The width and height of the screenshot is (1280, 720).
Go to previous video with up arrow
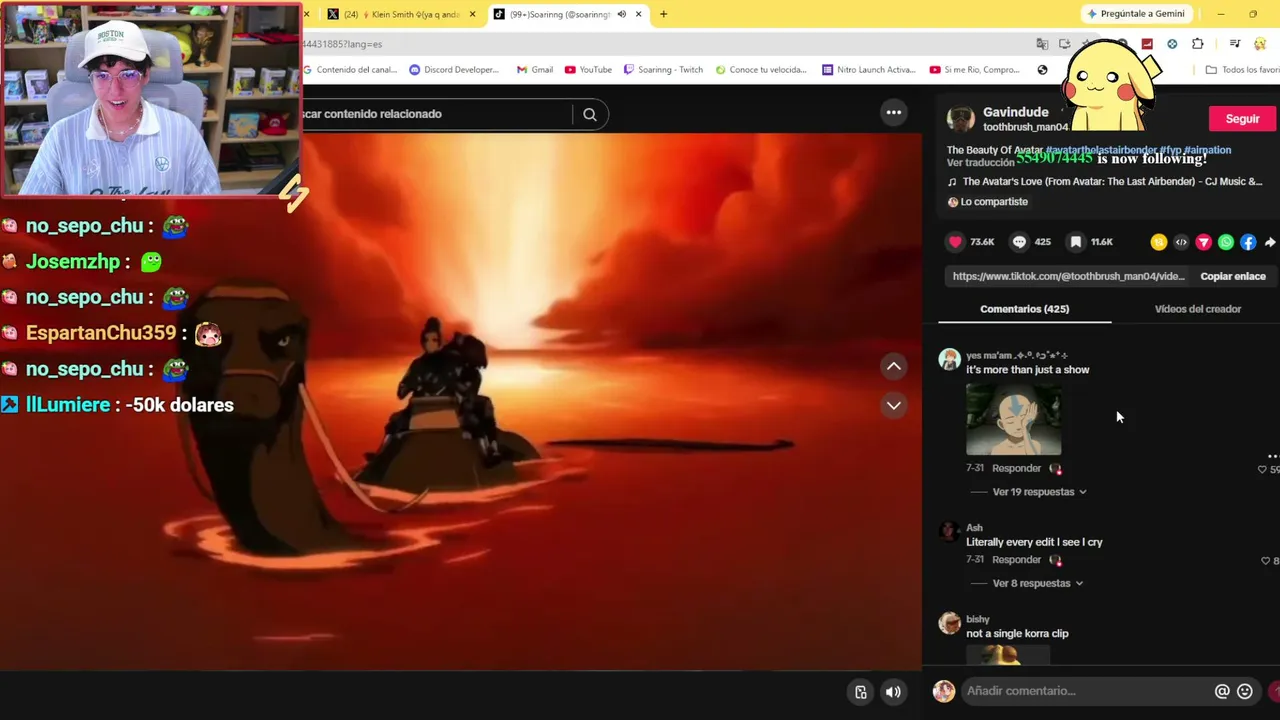(894, 367)
